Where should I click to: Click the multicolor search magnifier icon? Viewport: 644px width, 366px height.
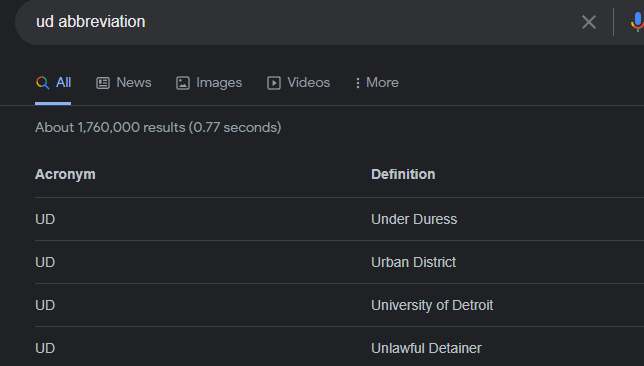coord(42,83)
